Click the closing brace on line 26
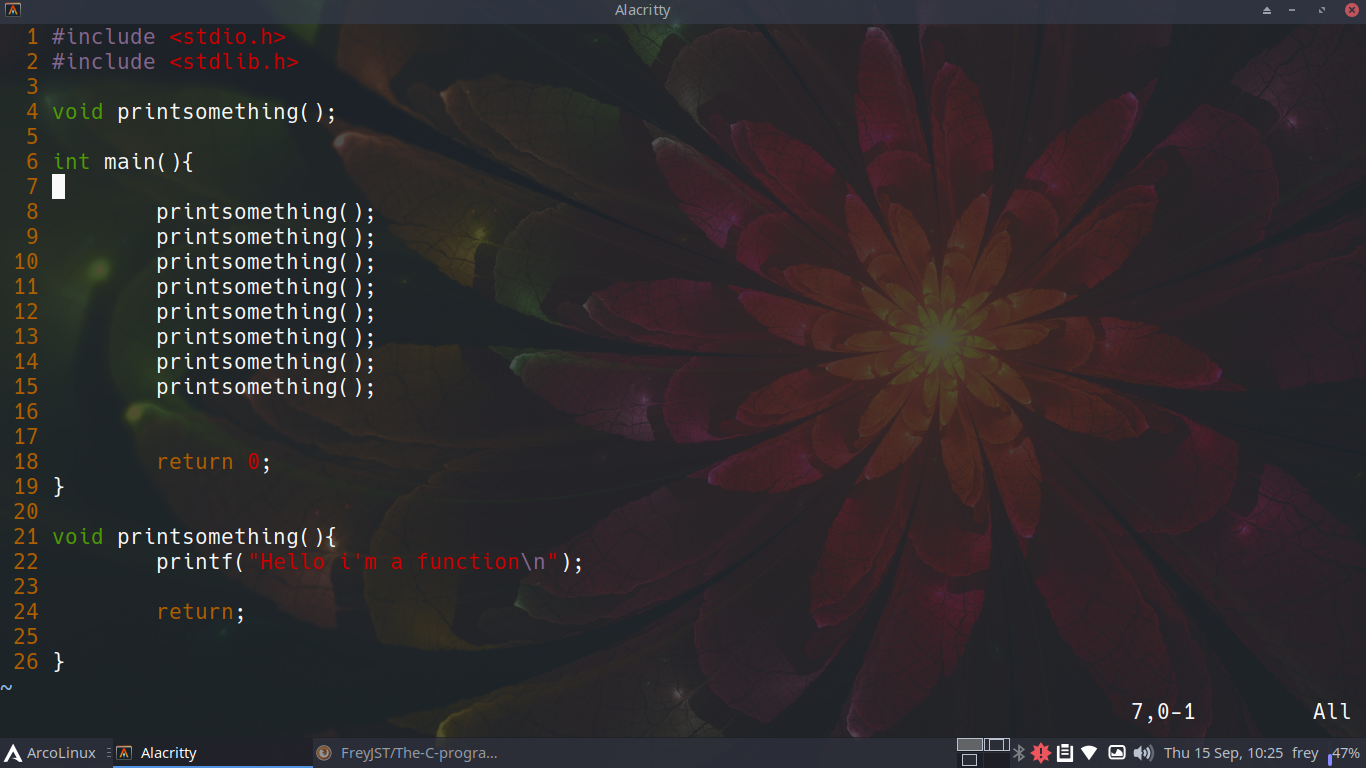Screen dimensions: 1366x768 [58, 662]
